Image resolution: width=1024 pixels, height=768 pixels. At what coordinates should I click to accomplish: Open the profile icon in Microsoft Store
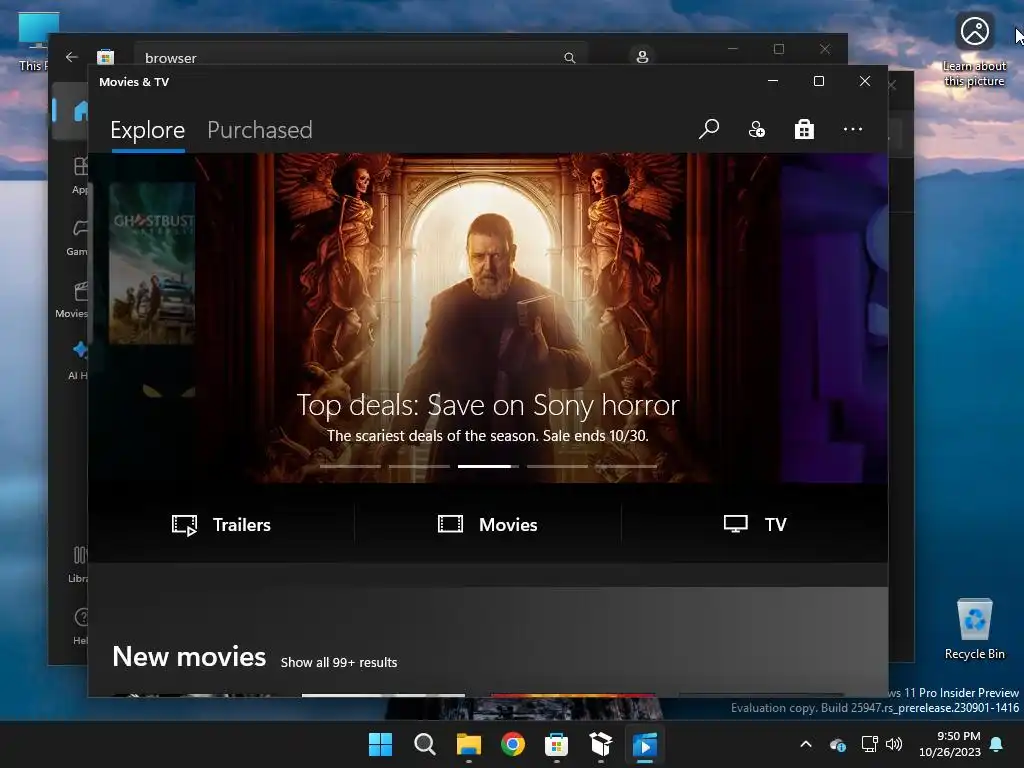[x=642, y=56]
